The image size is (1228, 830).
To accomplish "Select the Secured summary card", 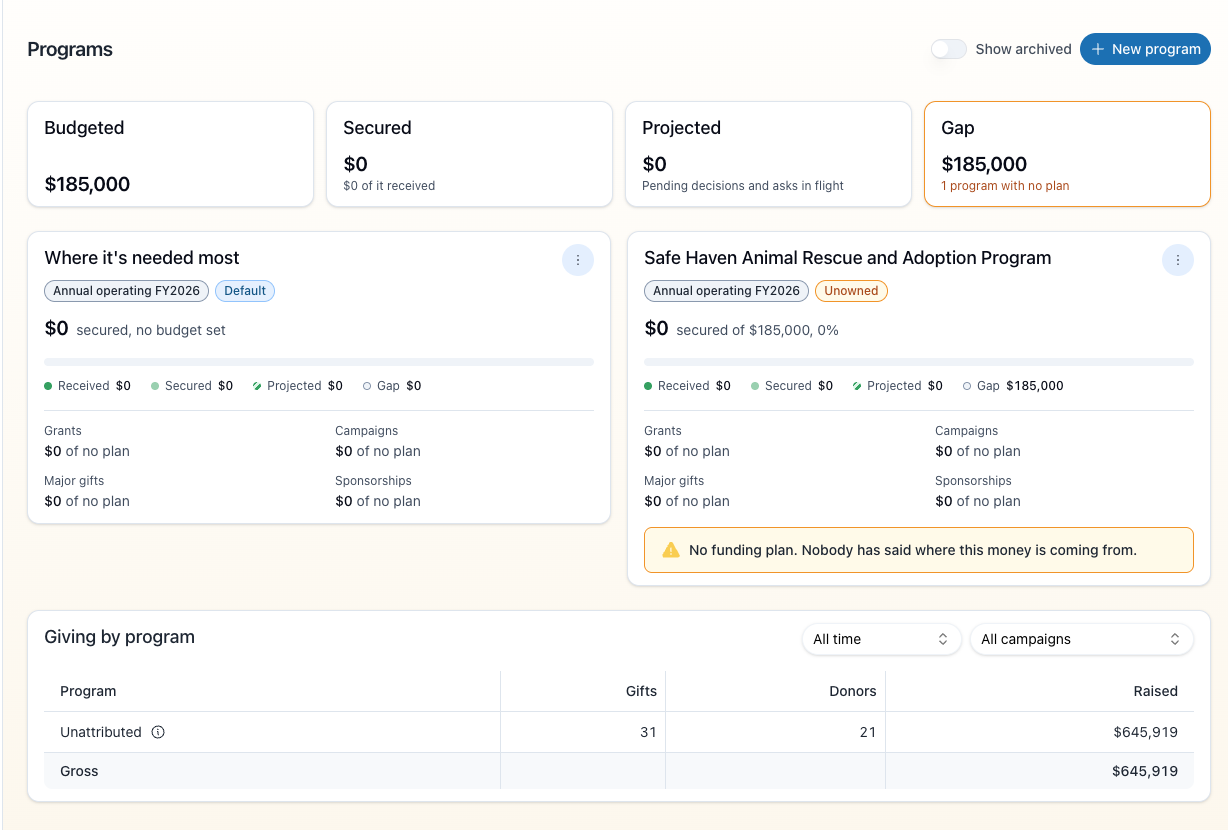I will 469,154.
